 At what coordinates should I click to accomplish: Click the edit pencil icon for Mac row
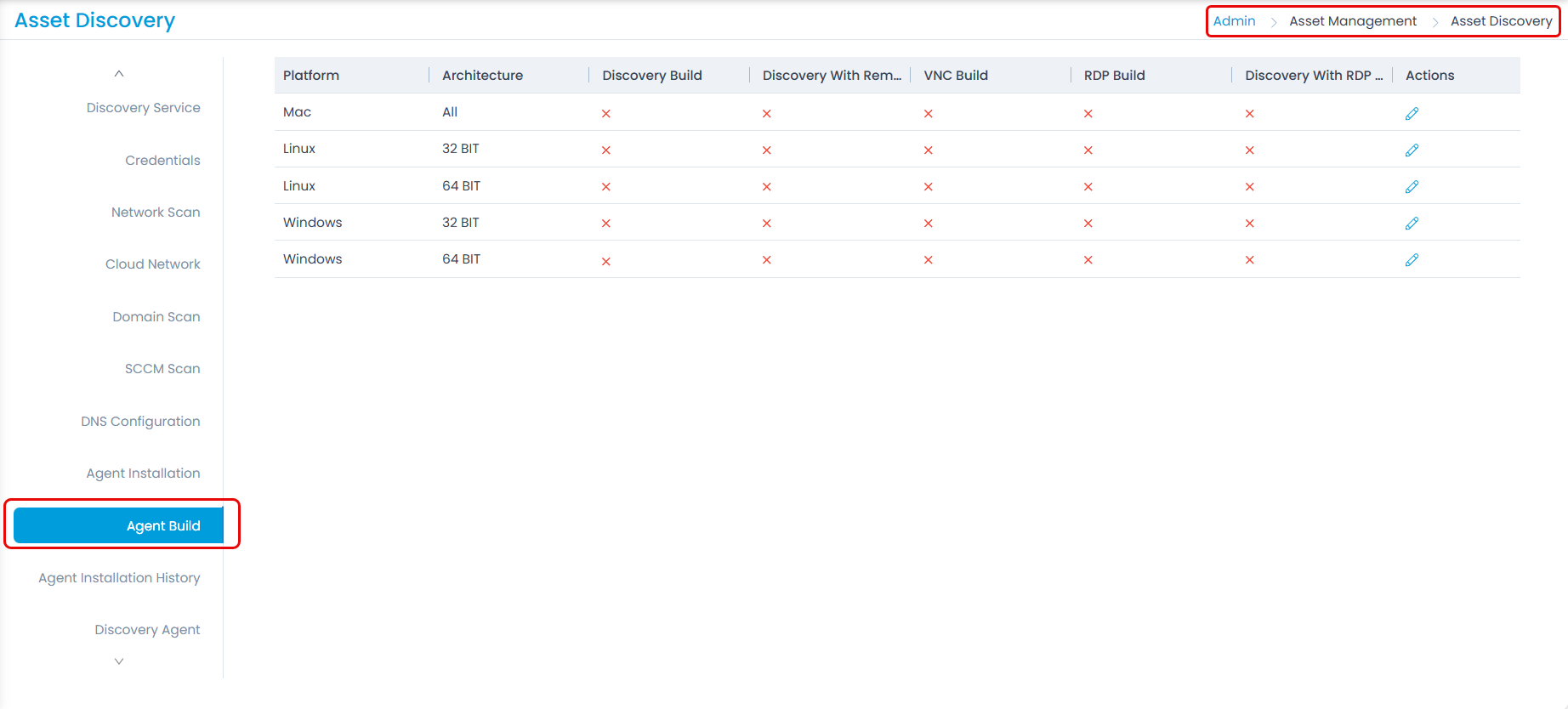click(x=1412, y=113)
